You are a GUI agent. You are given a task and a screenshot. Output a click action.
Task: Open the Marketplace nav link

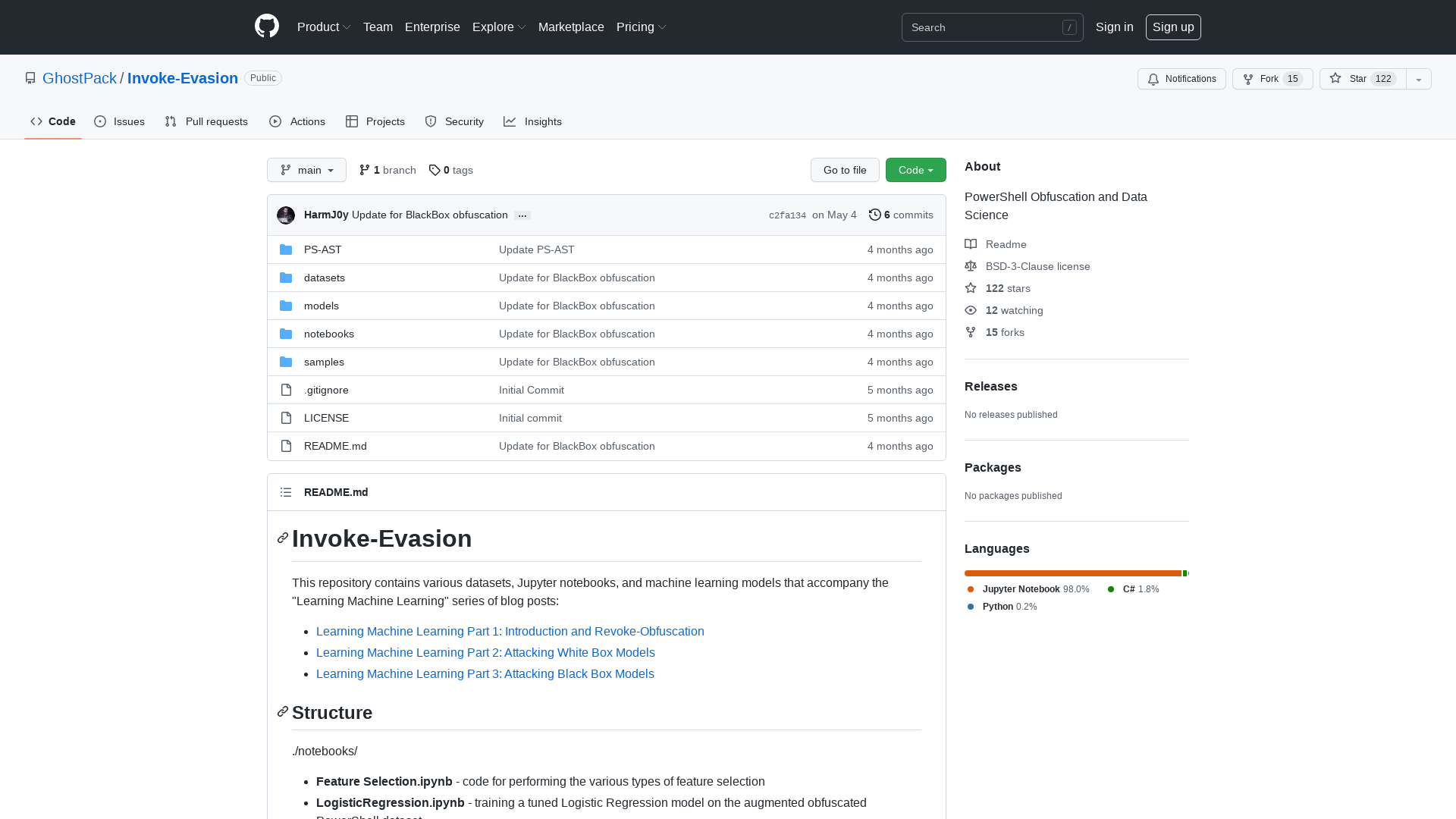[571, 27]
